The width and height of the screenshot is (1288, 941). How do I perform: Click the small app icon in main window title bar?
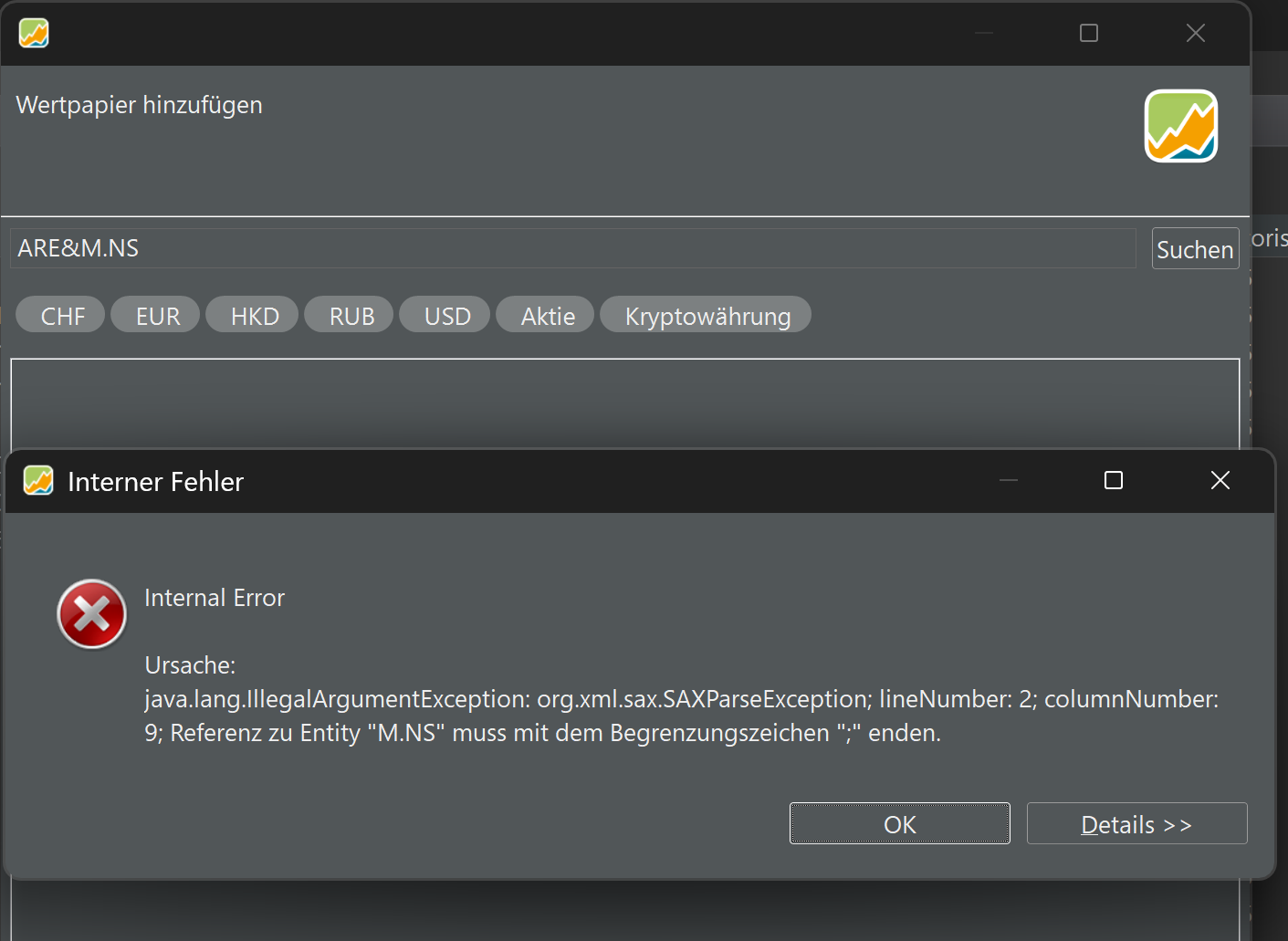coord(34,33)
